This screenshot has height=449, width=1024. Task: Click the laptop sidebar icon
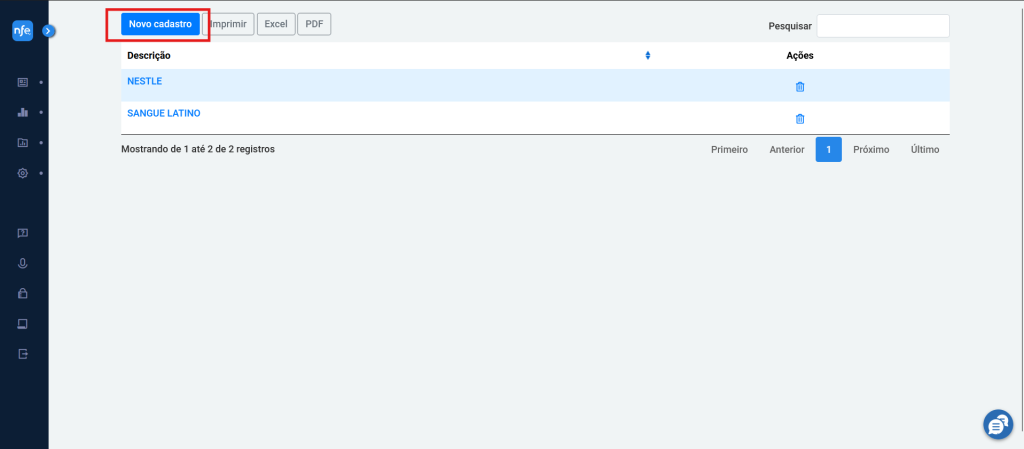(x=23, y=324)
